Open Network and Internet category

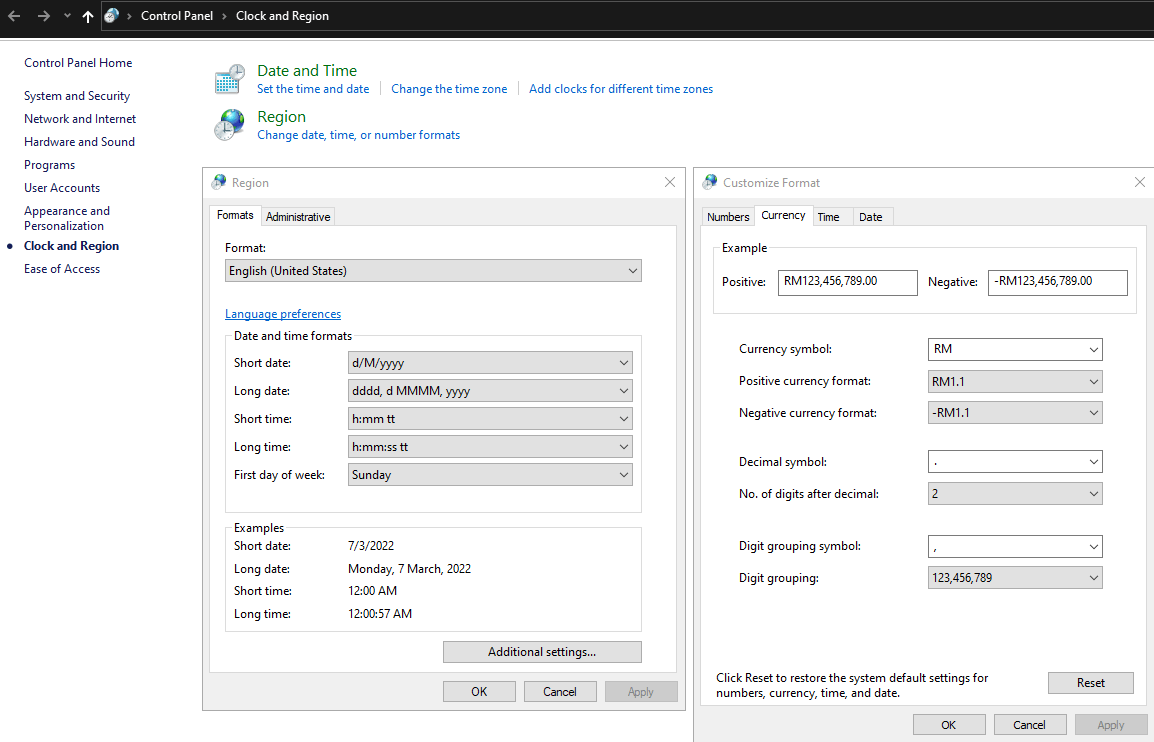tap(79, 119)
